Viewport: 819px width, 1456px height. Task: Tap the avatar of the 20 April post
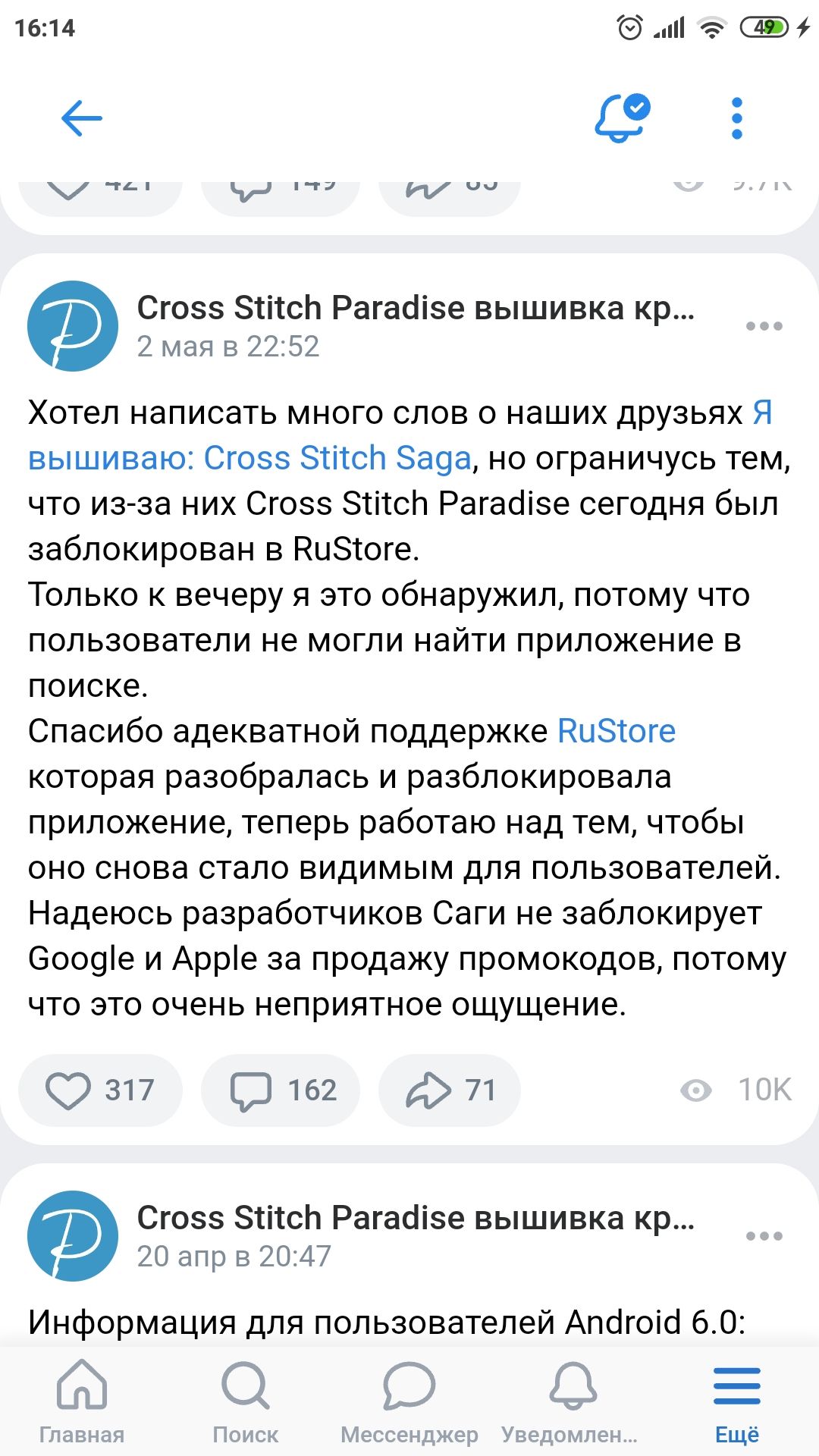tap(73, 1236)
